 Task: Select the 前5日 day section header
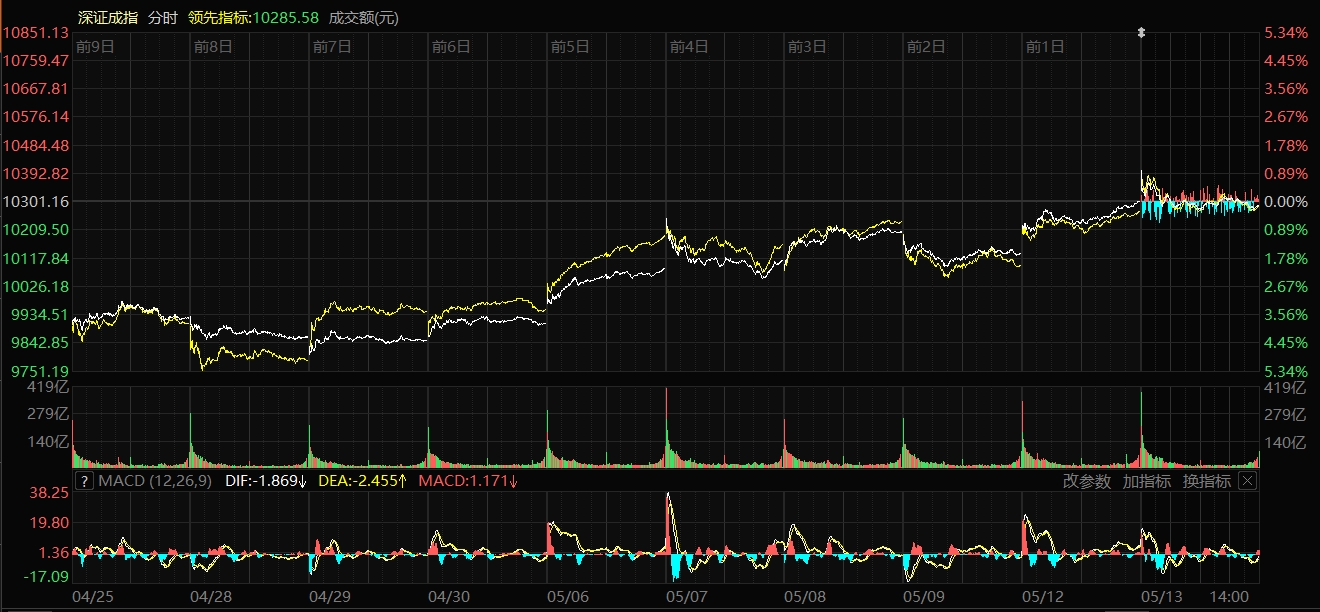[570, 46]
